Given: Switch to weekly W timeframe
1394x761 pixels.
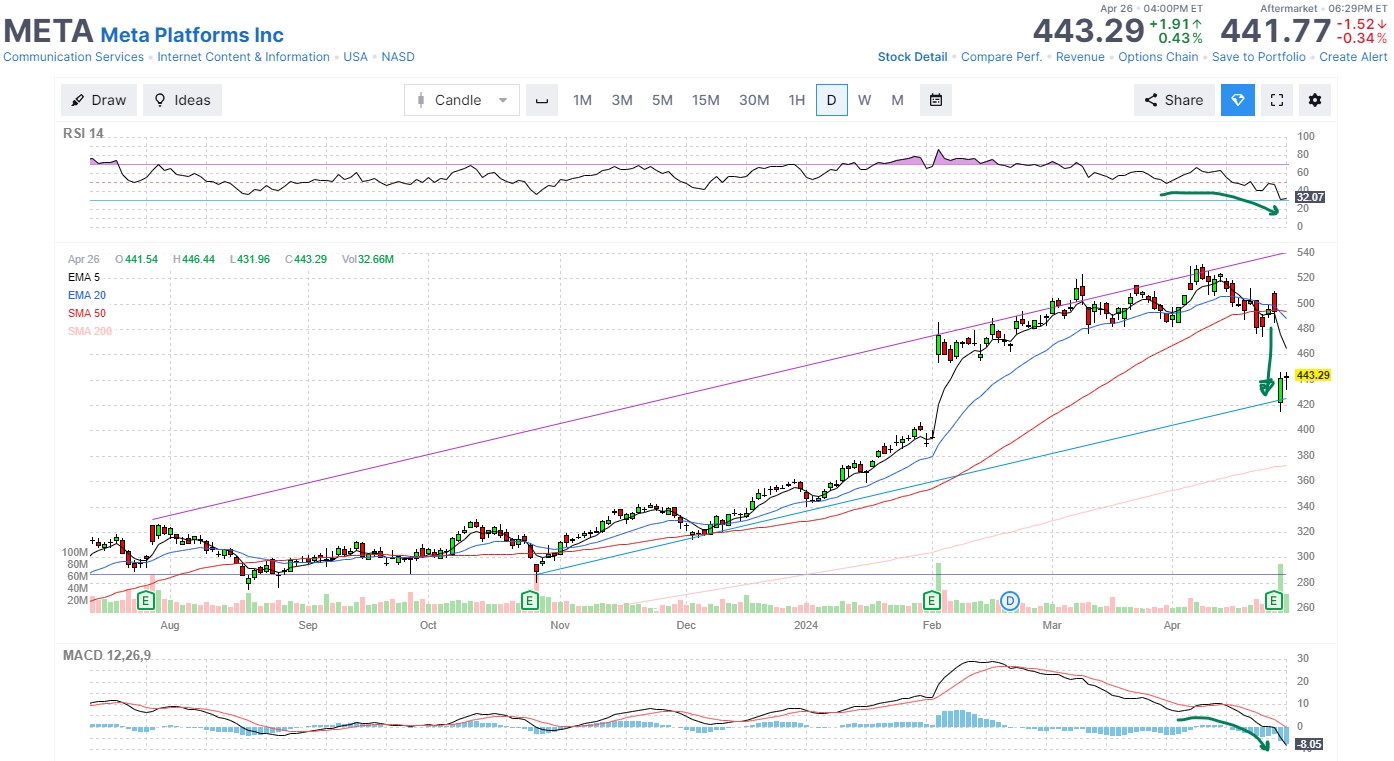Looking at the screenshot, I should 864,100.
